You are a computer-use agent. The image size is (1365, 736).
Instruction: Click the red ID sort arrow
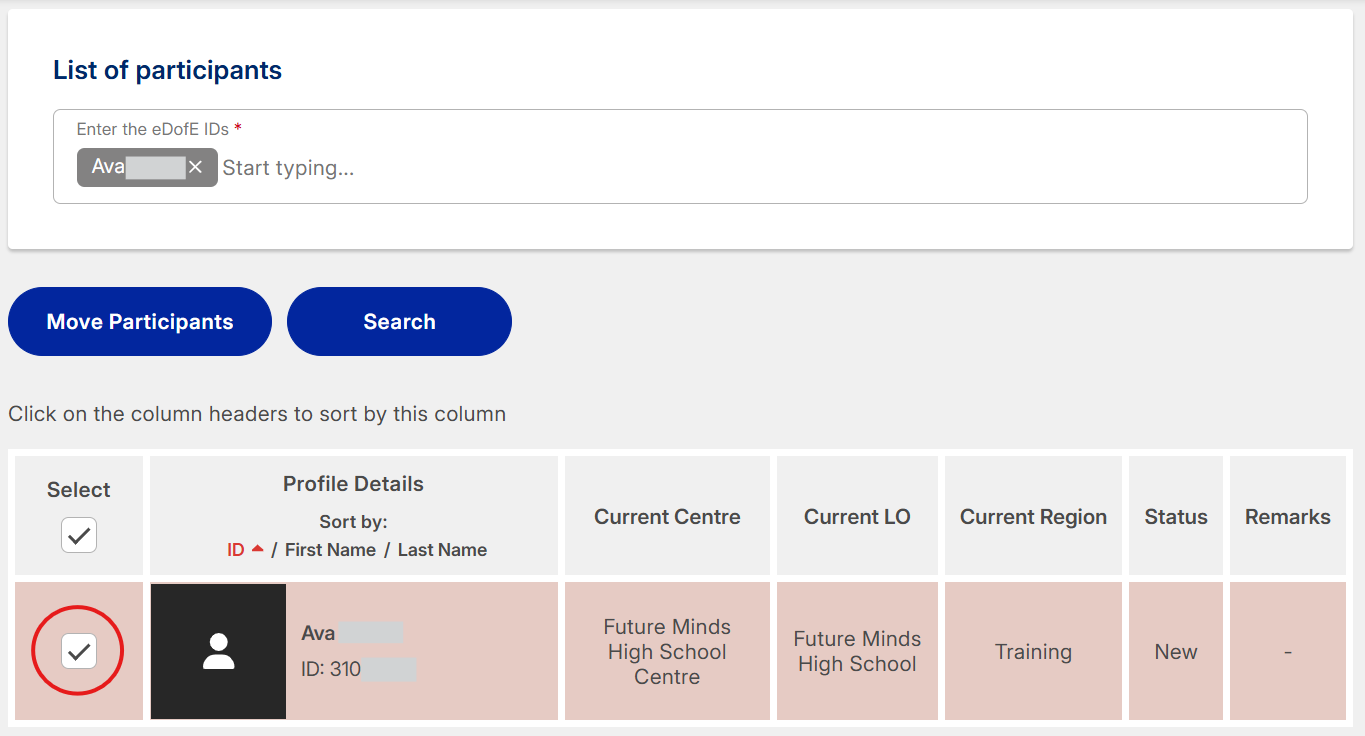tap(258, 548)
